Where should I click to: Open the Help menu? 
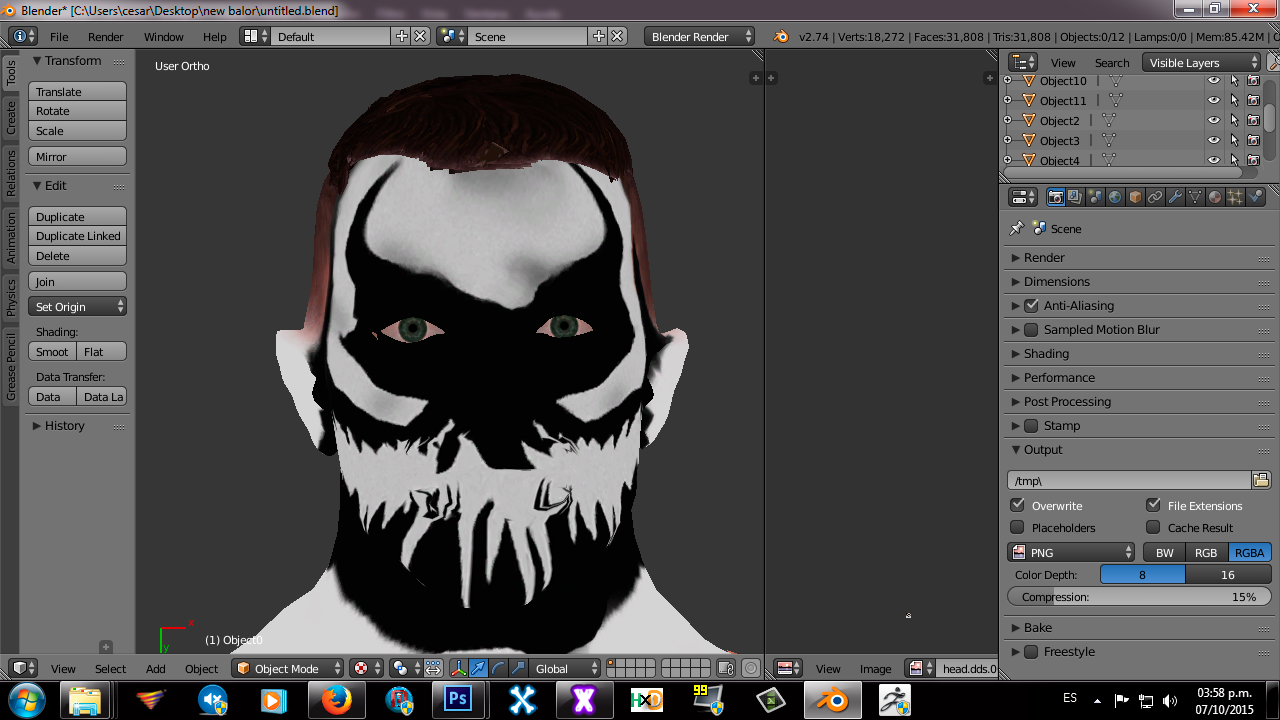(215, 36)
